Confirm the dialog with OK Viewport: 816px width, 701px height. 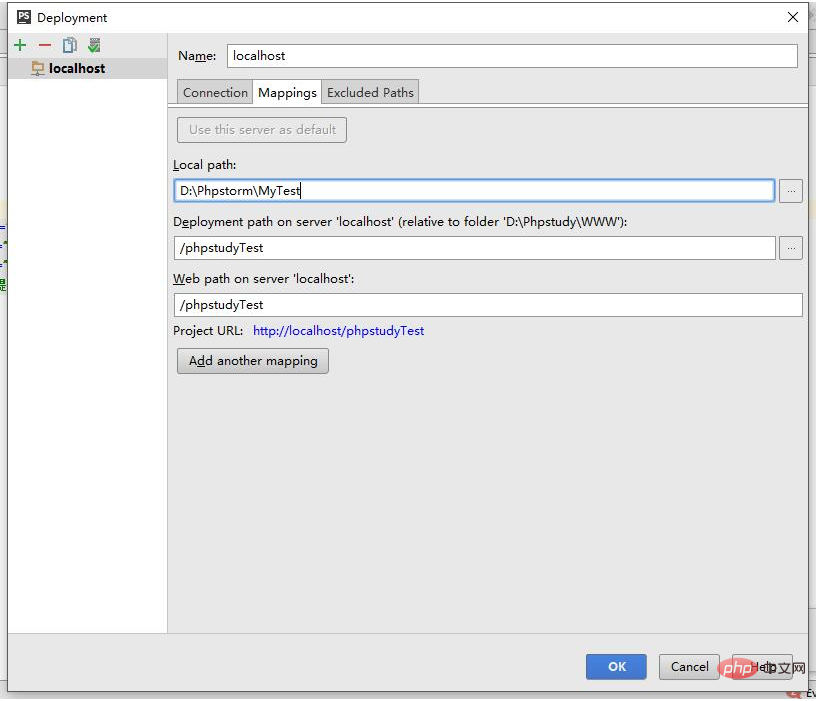pos(616,667)
